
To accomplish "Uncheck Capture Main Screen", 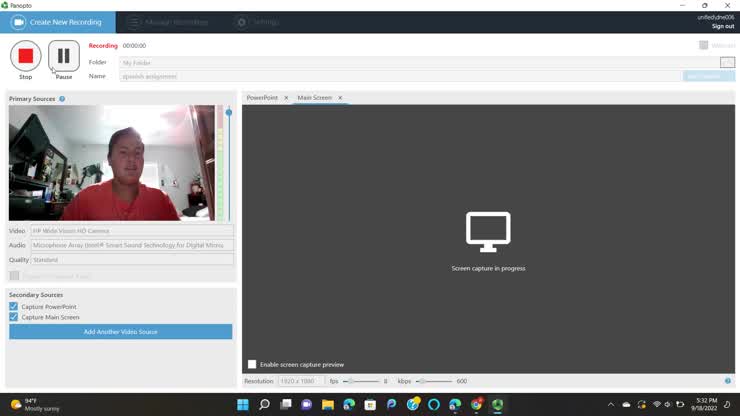I will [x=14, y=317].
